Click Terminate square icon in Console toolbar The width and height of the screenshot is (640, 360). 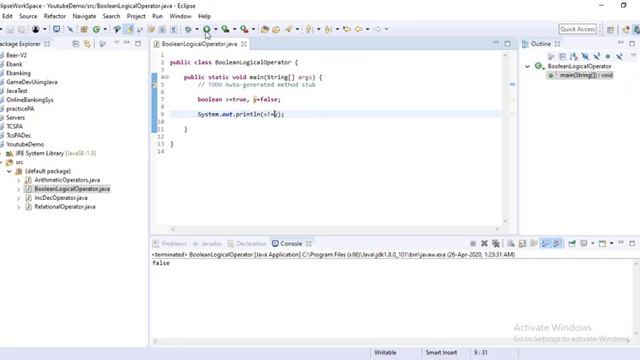(473, 244)
